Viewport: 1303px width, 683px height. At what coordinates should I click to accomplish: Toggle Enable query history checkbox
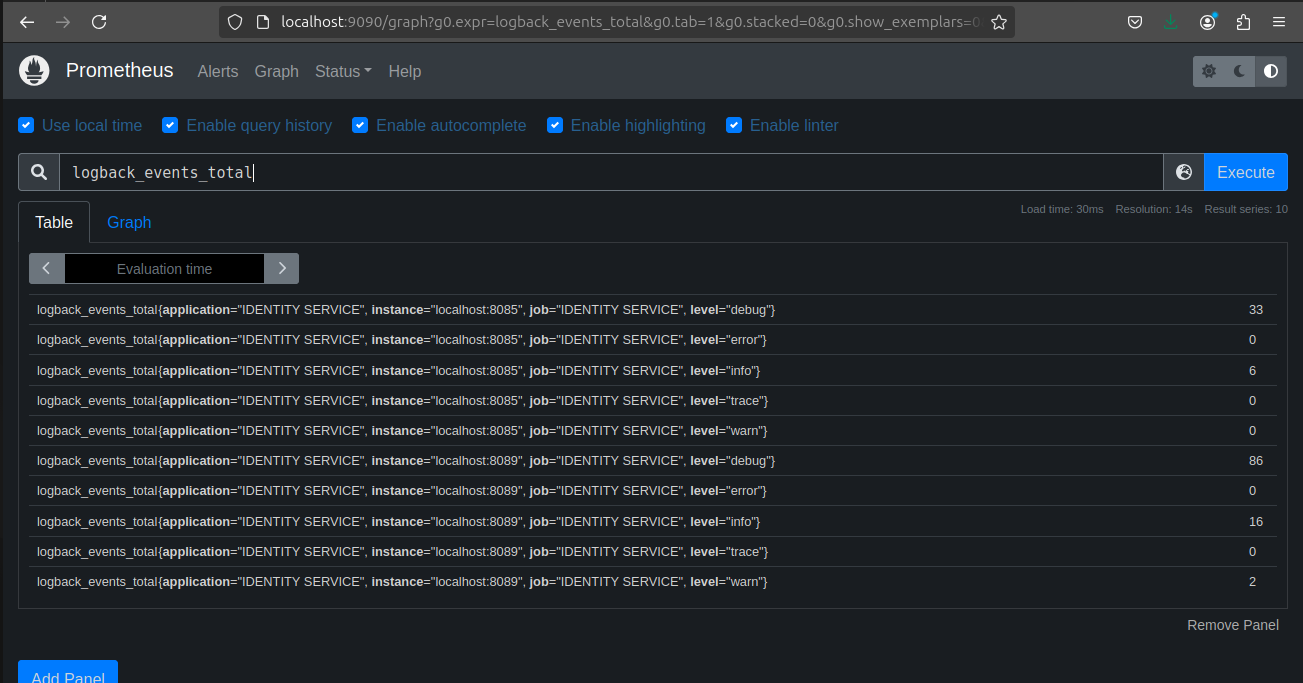(x=170, y=125)
